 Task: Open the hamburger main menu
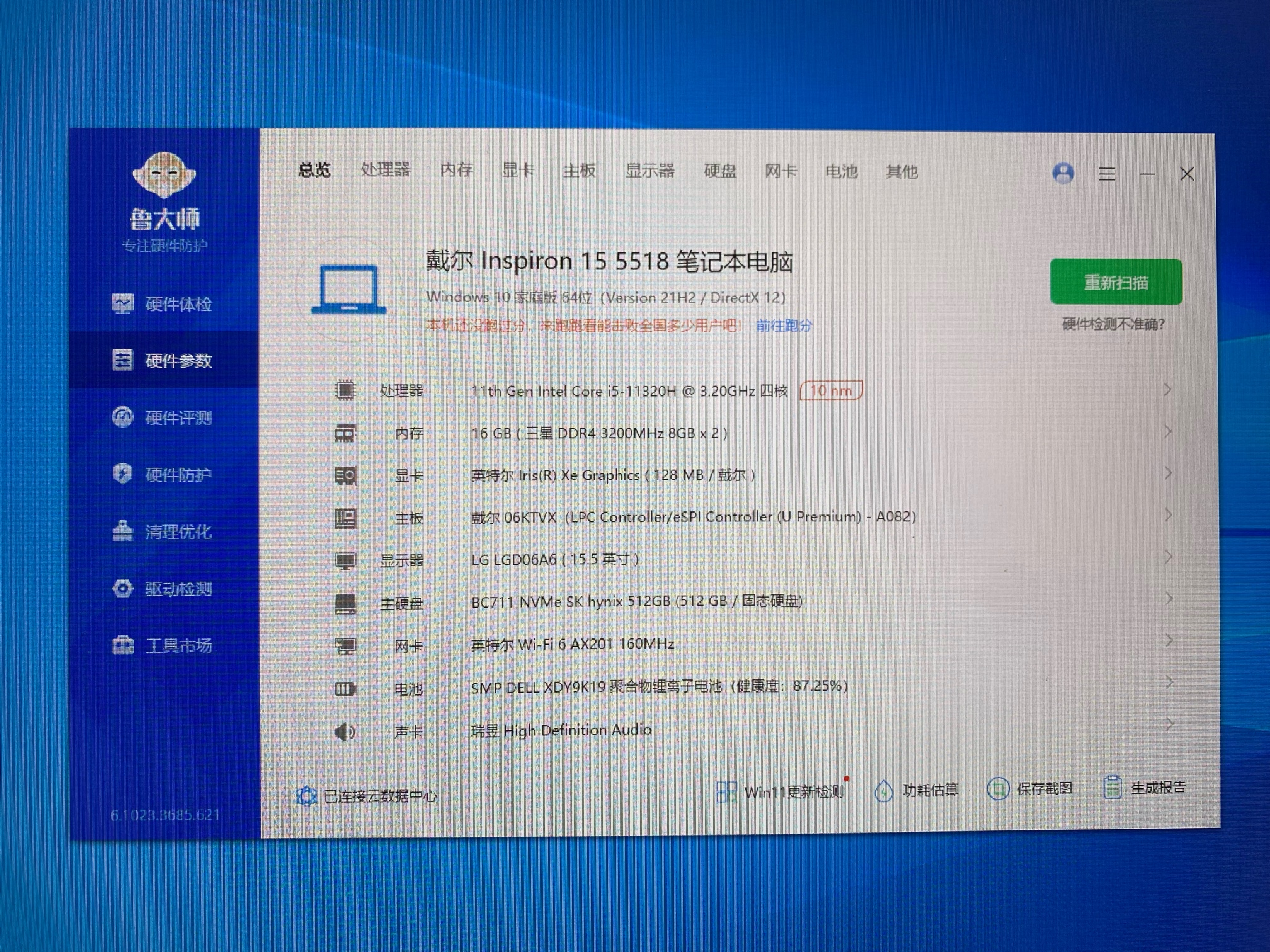point(1107,174)
